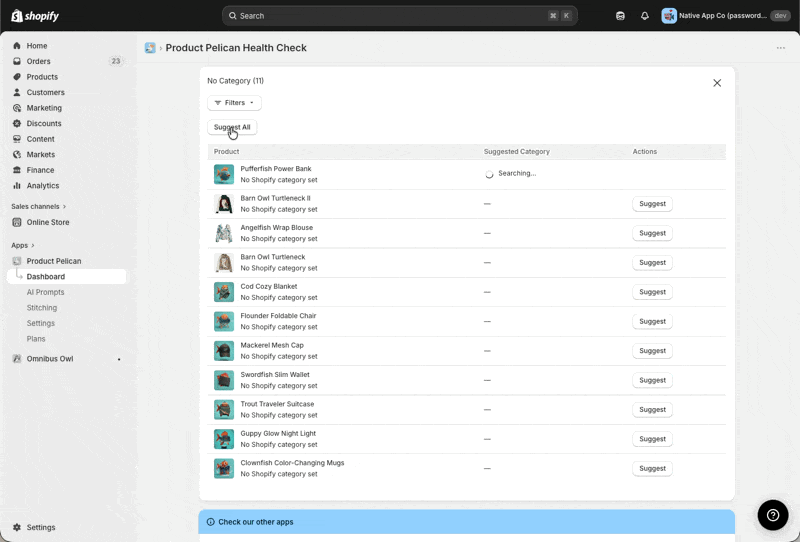800x542 pixels.
Task: Click the Content icon in sidebar
Action: (x=17, y=139)
